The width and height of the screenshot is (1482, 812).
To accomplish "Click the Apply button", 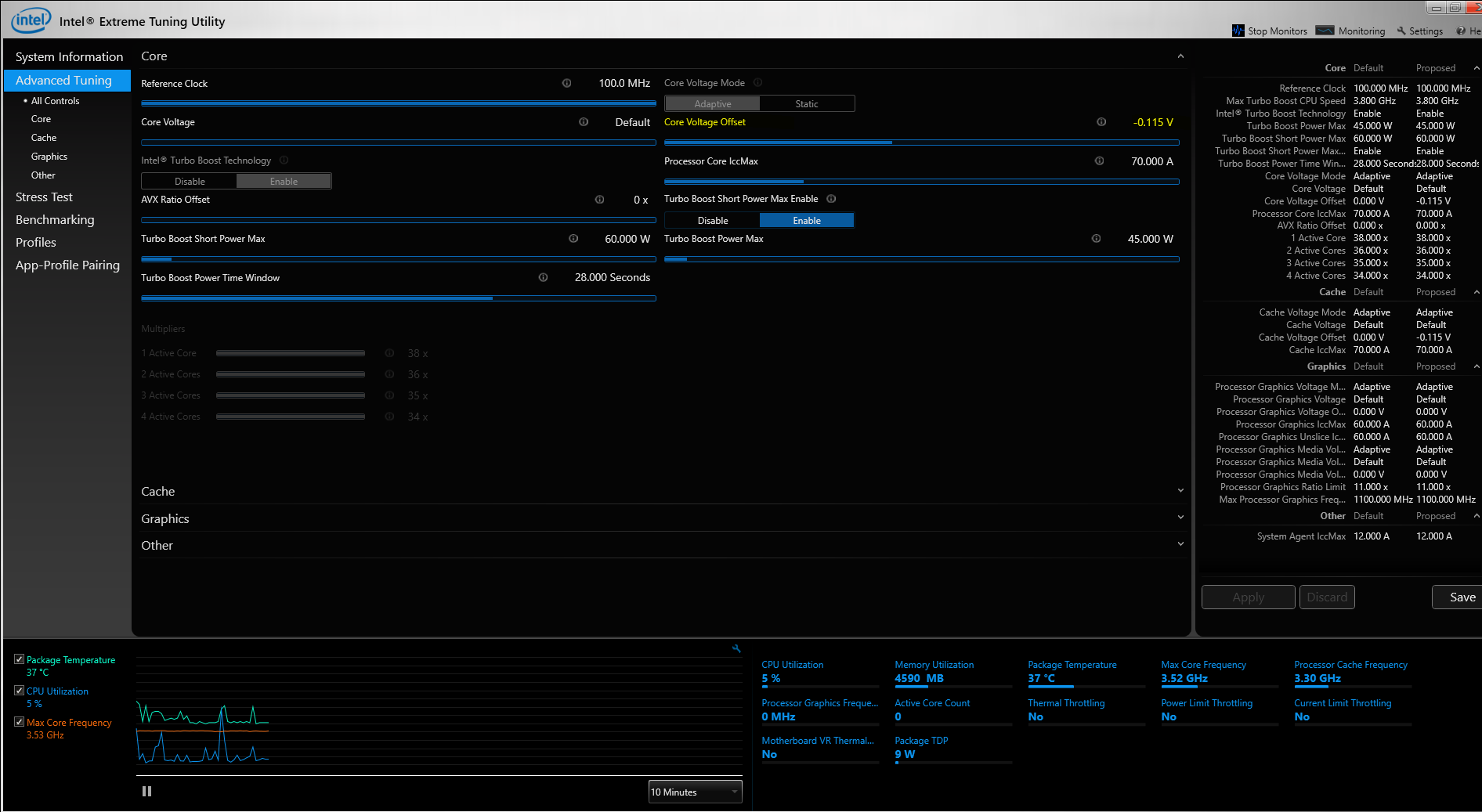I will 1248,597.
